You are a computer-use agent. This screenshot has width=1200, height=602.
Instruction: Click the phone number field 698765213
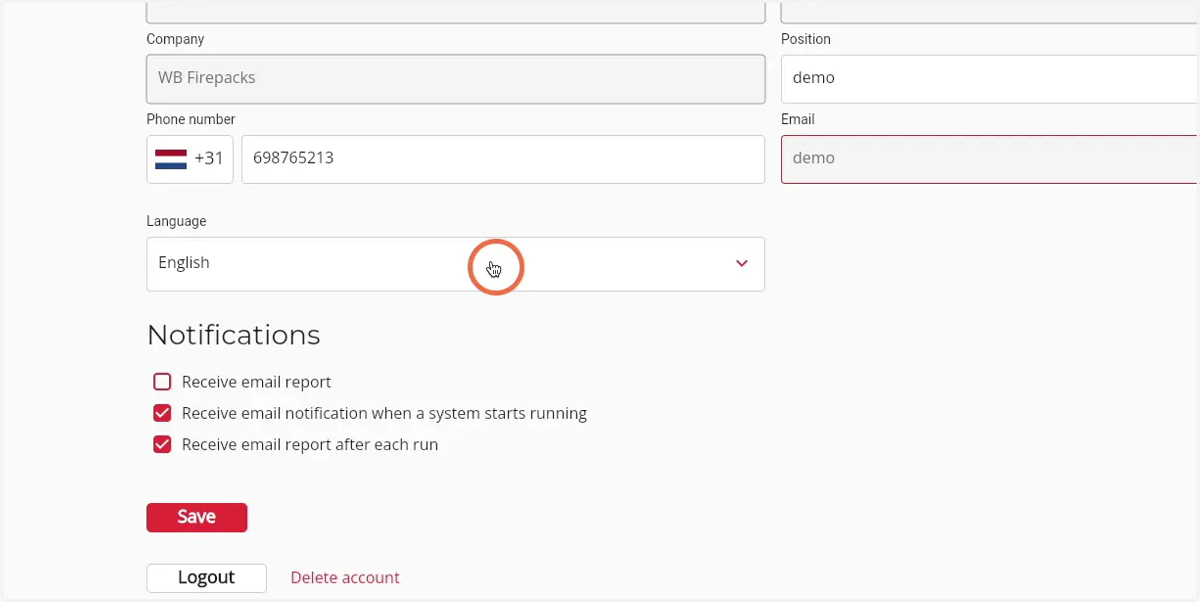pos(503,159)
